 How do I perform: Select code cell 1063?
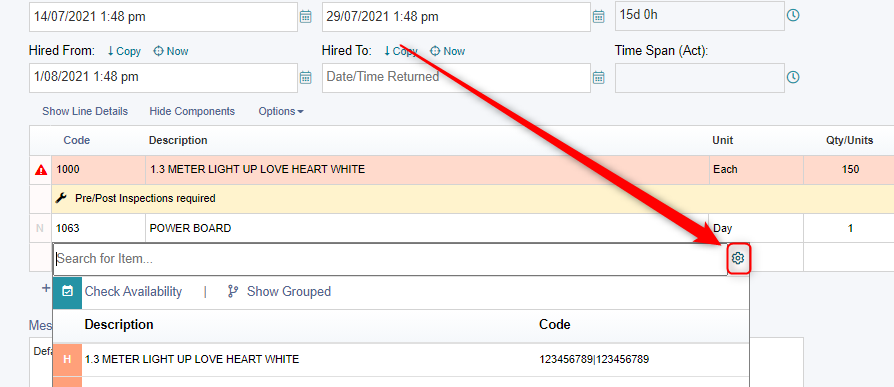tap(98, 228)
